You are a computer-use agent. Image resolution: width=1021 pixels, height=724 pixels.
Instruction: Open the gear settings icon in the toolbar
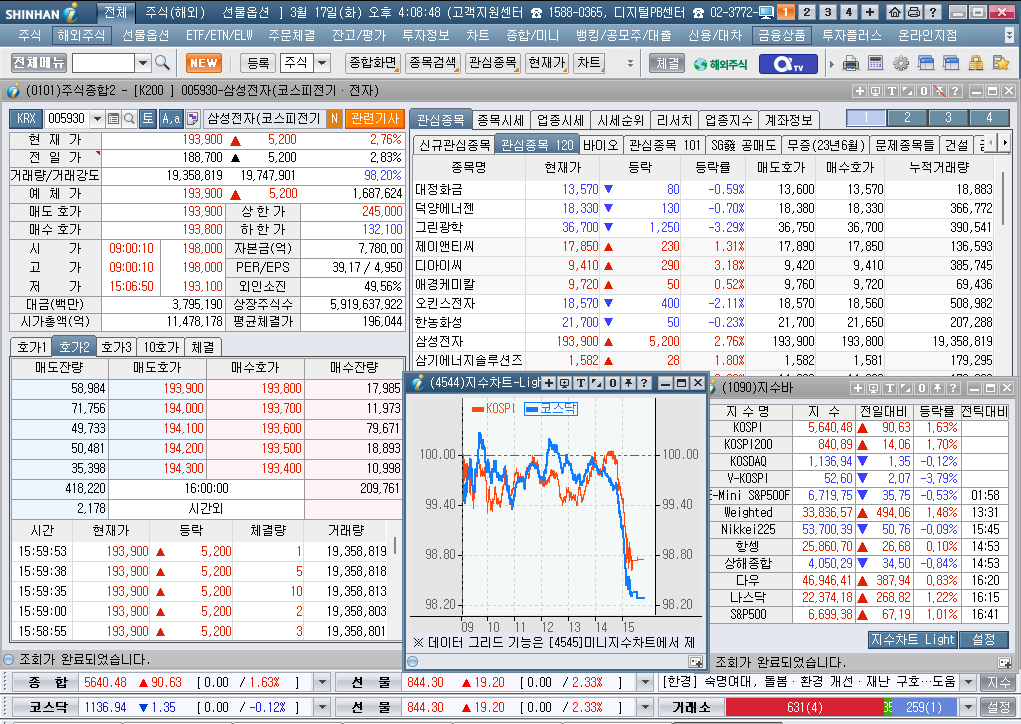point(901,63)
